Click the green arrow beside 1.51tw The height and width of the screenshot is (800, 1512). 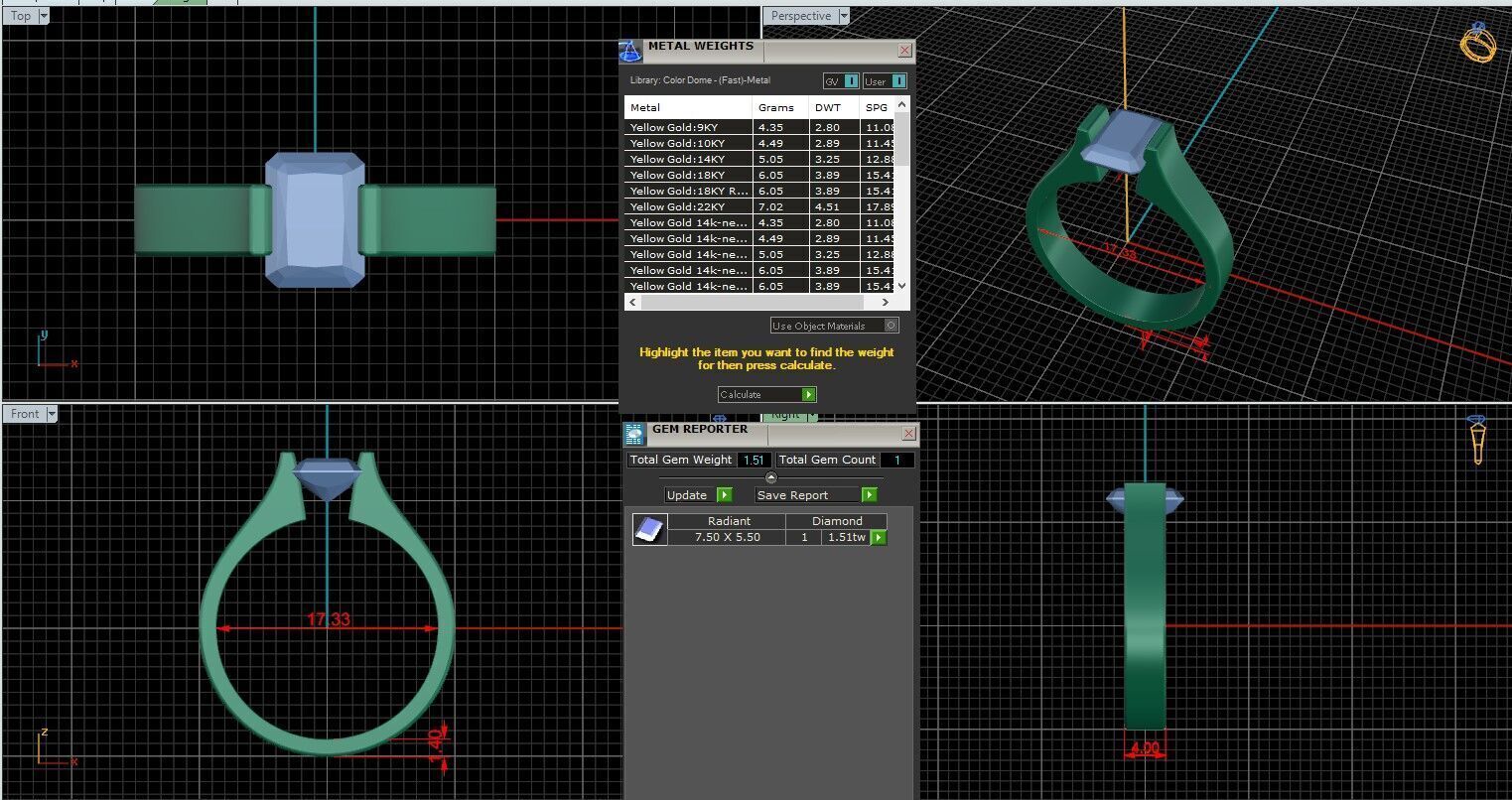[879, 537]
